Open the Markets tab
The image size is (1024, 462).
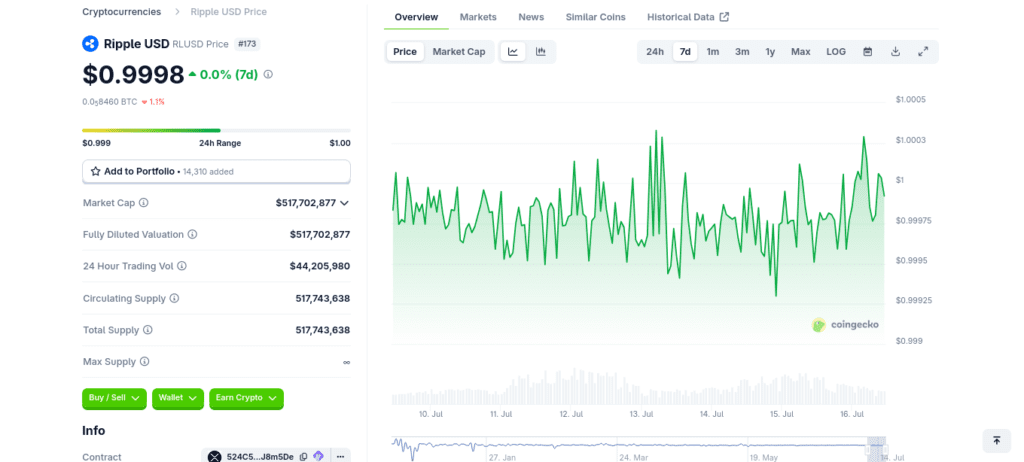coord(478,17)
